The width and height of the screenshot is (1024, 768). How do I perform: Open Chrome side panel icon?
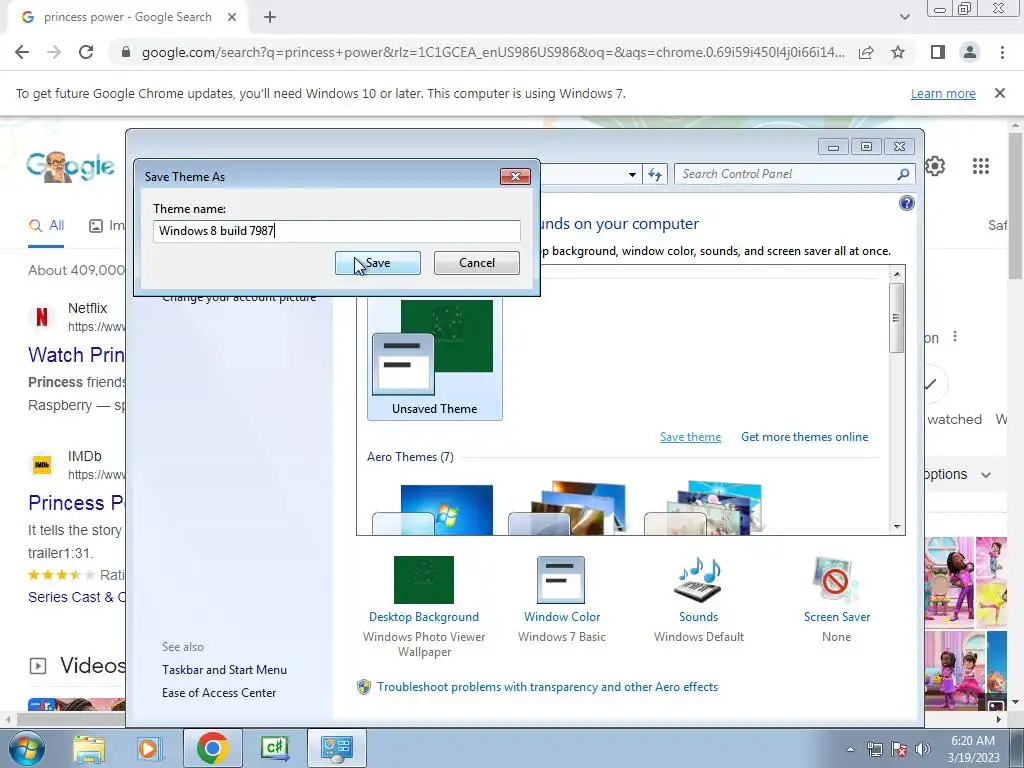coord(938,52)
